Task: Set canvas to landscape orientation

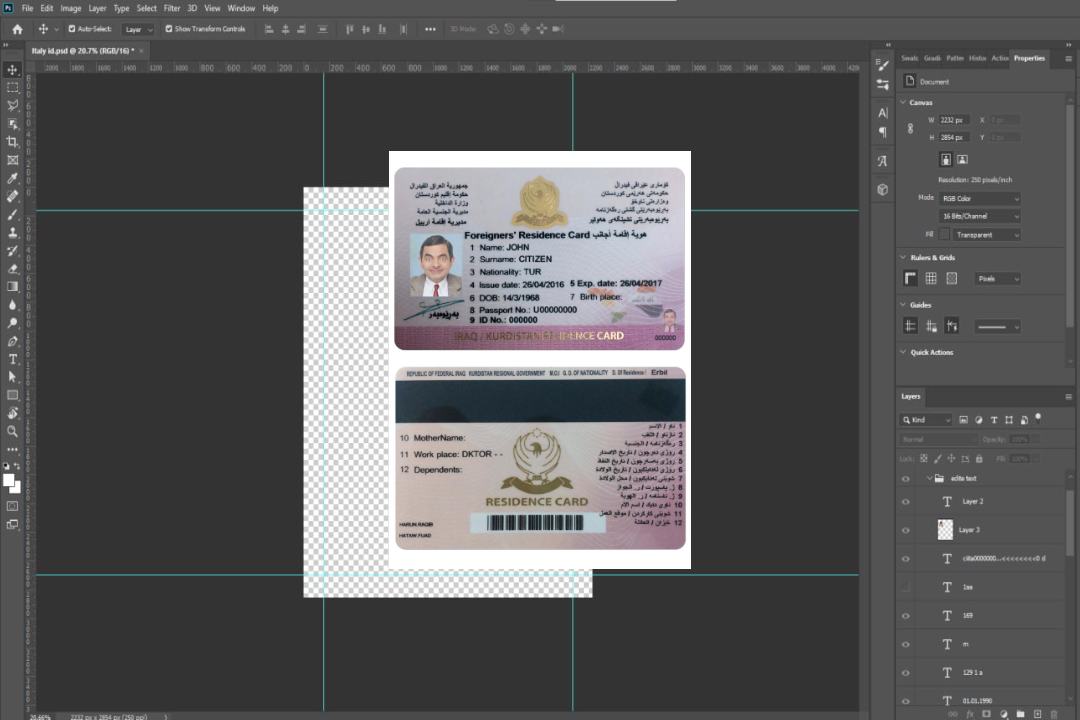Action: coord(962,160)
